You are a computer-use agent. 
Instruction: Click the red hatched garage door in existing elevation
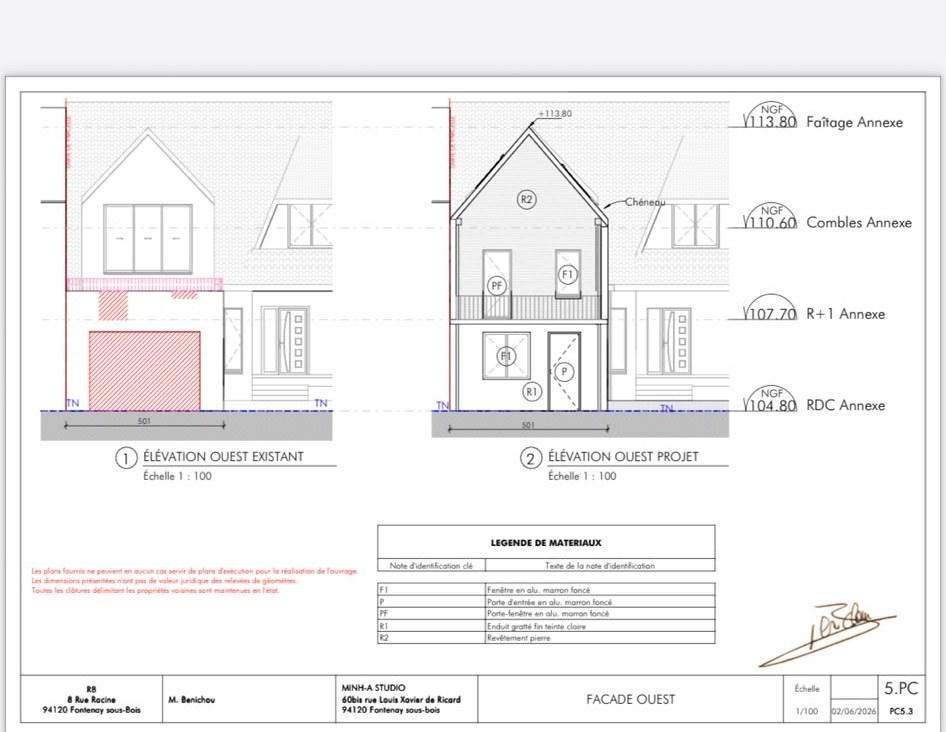[x=145, y=371]
